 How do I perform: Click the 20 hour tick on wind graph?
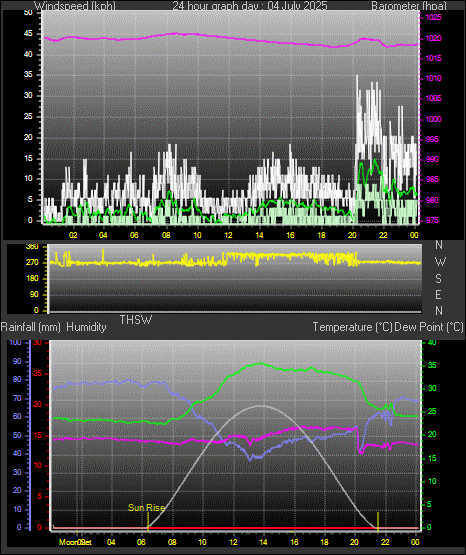click(x=352, y=235)
